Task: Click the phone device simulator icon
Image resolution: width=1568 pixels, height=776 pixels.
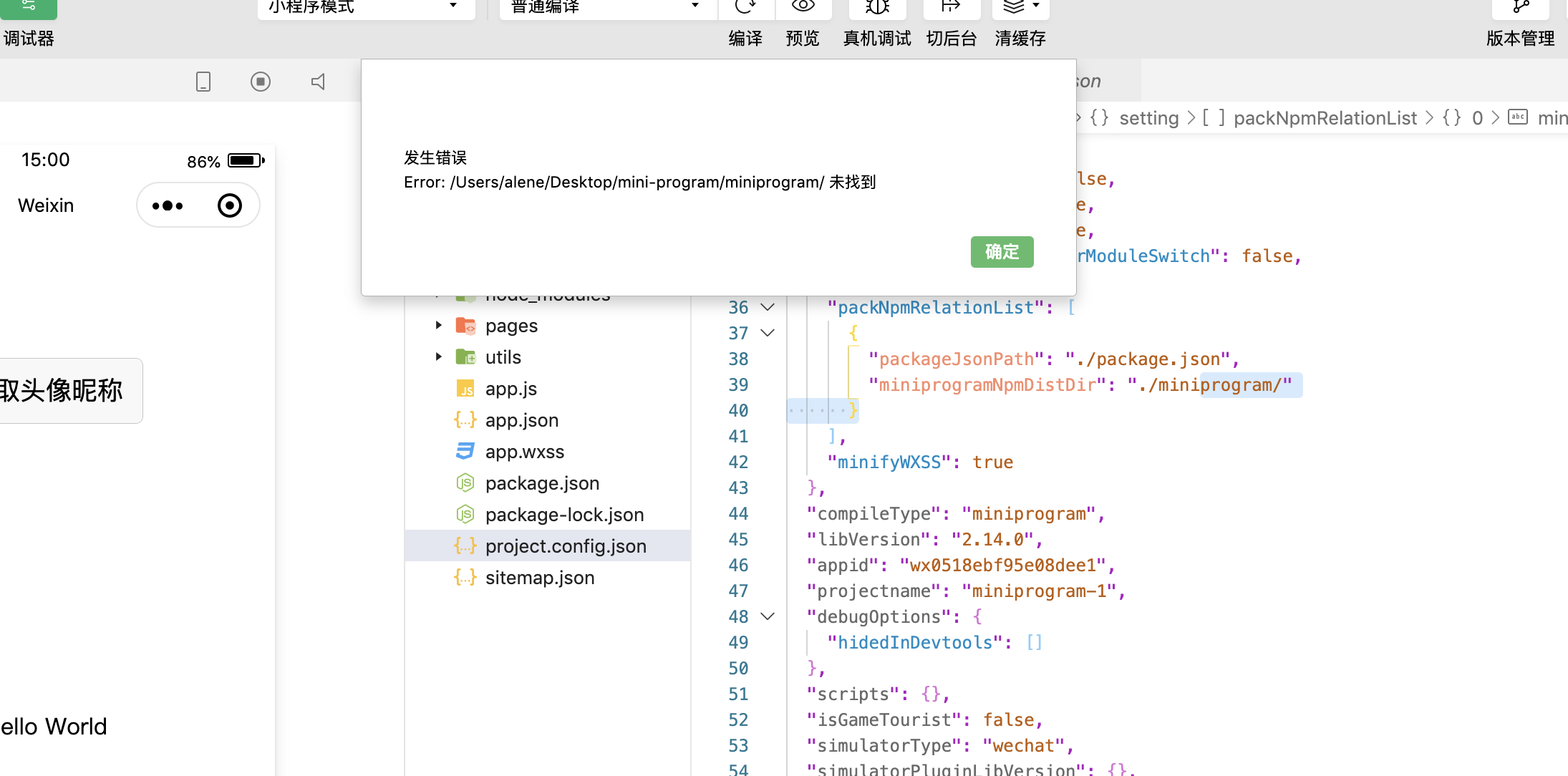Action: pyautogui.click(x=203, y=82)
